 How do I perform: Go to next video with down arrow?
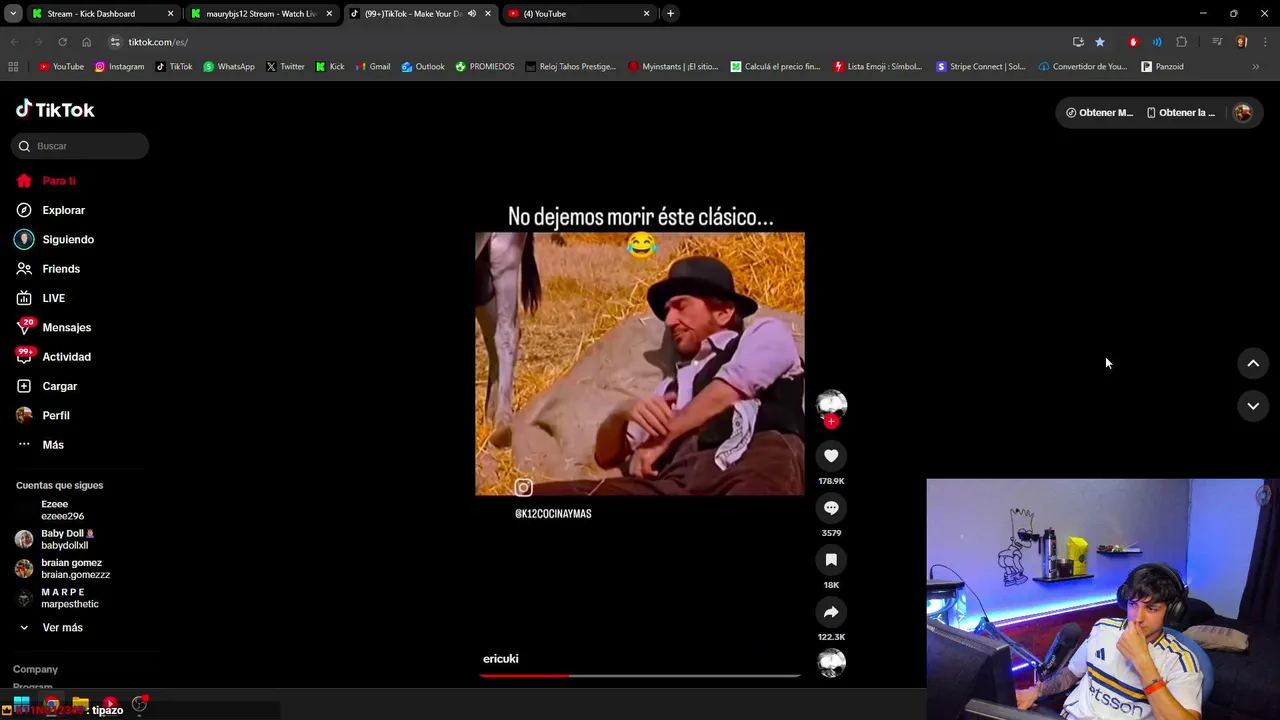click(1253, 406)
